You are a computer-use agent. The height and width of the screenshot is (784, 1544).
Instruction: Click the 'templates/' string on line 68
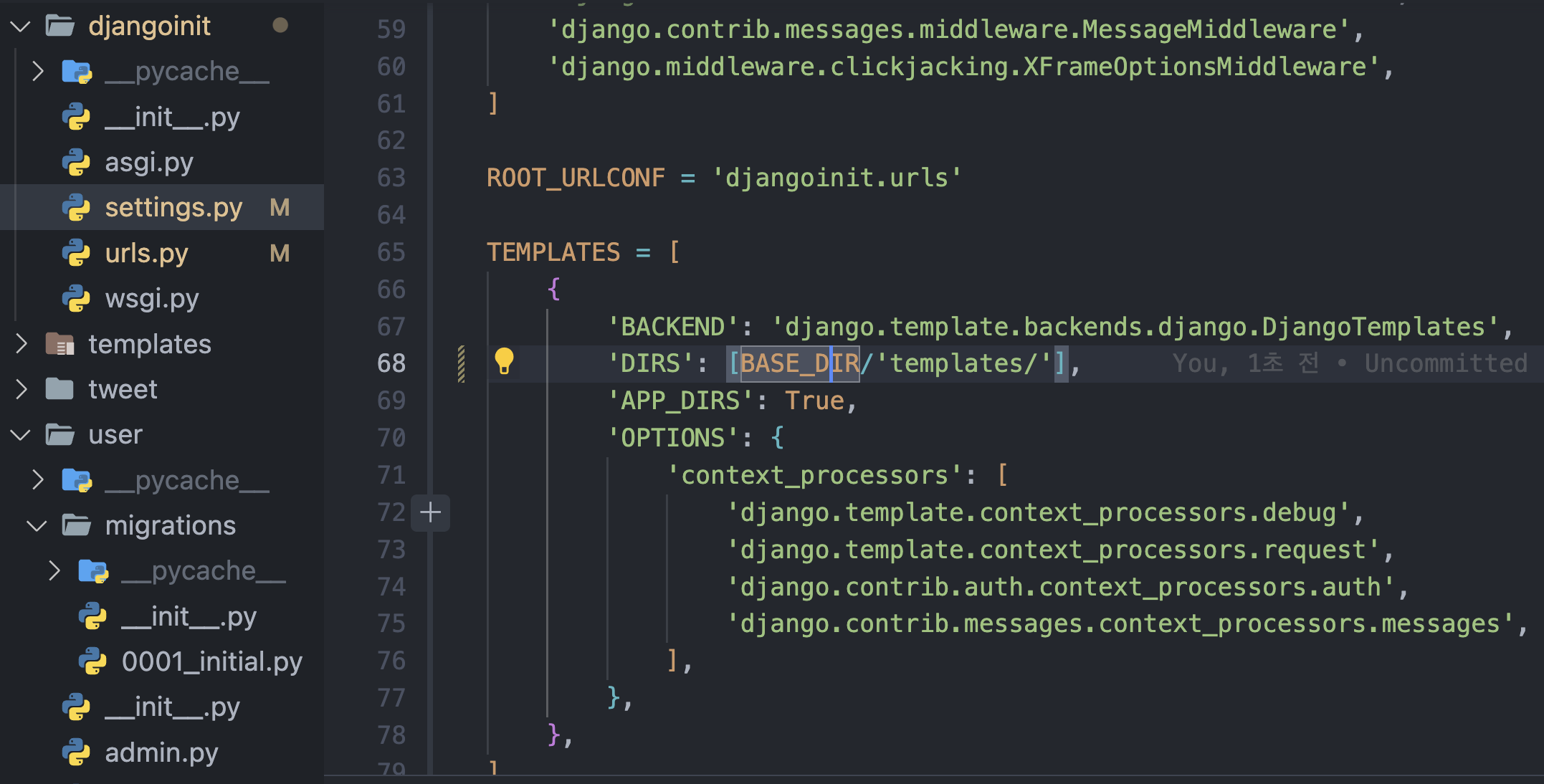coord(963,363)
